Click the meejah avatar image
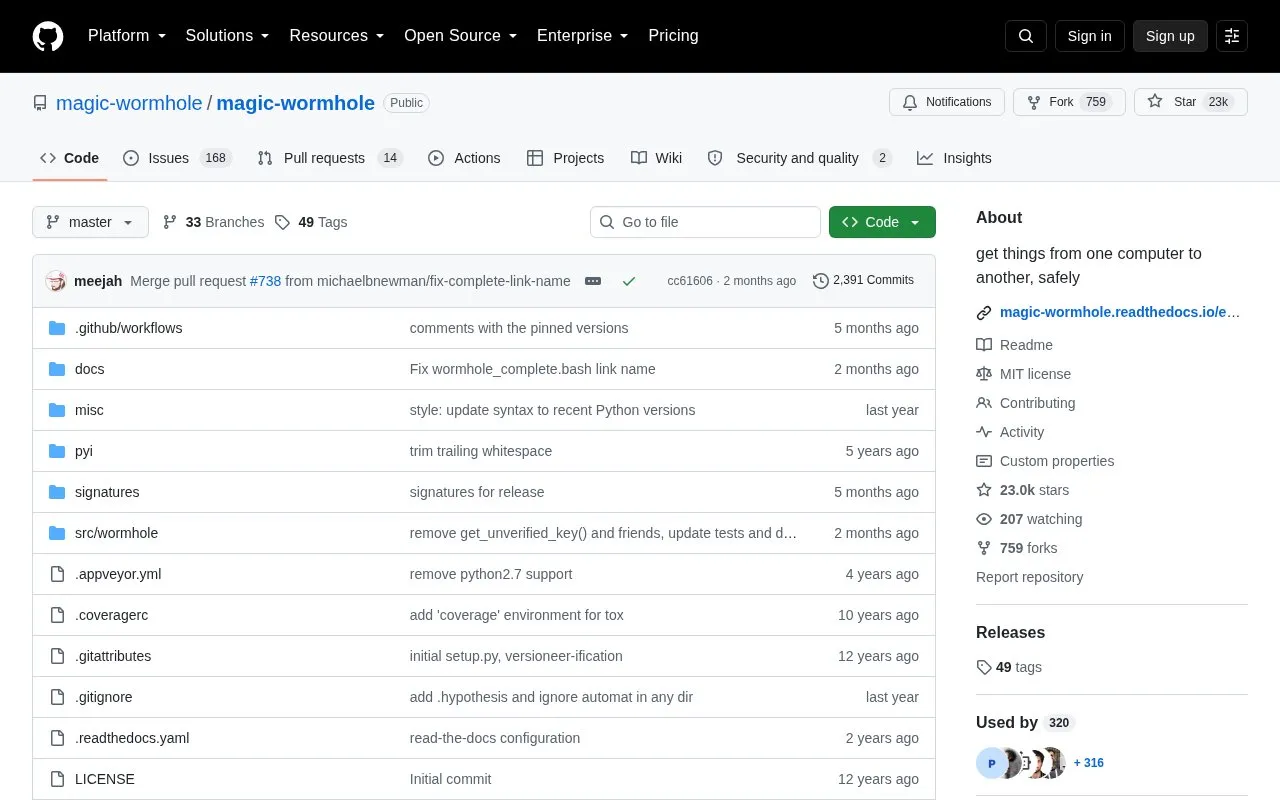This screenshot has height=800, width=1280. point(56,281)
